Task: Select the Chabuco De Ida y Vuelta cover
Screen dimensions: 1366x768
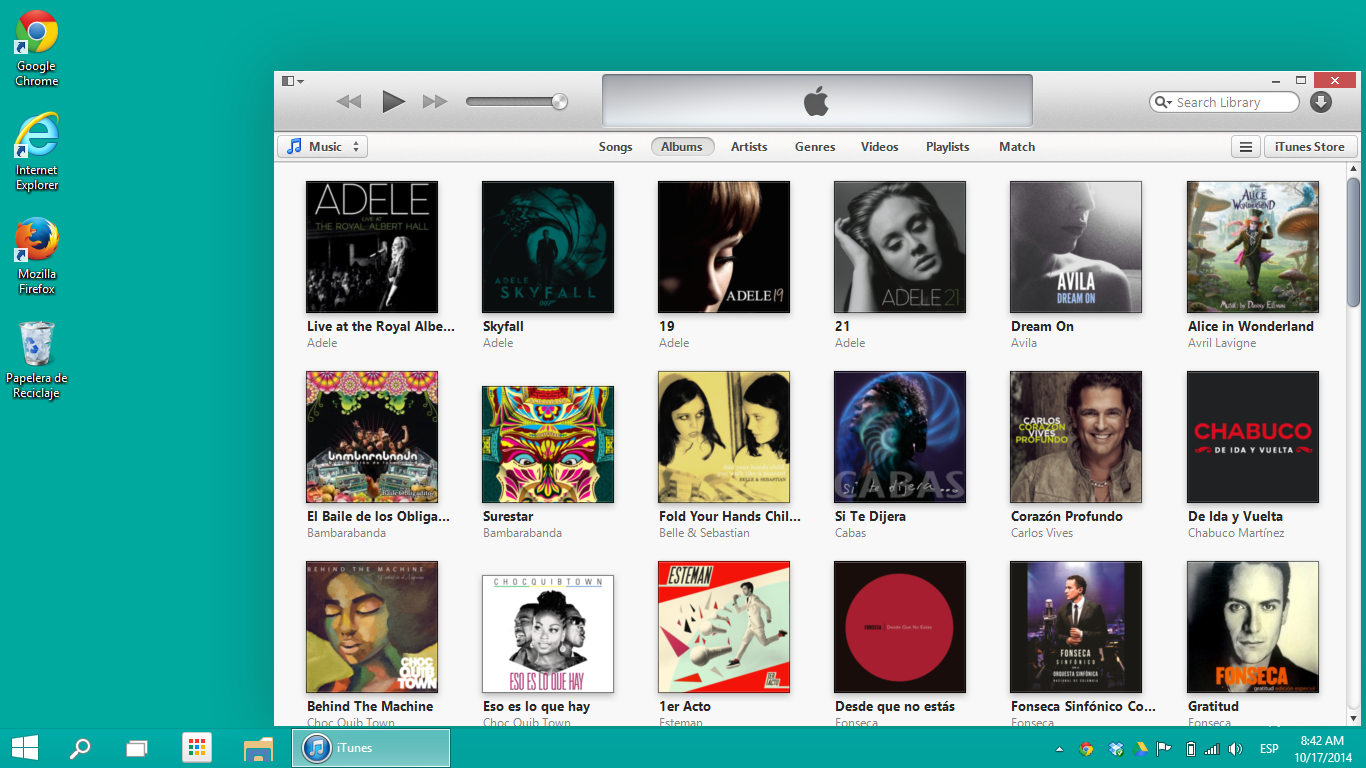Action: pos(1253,437)
